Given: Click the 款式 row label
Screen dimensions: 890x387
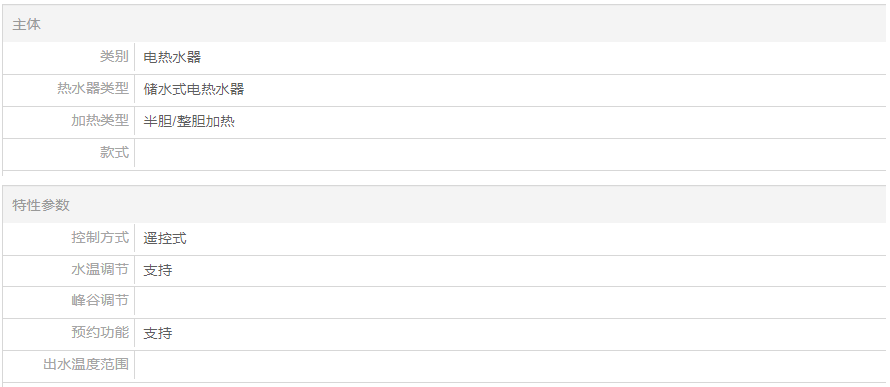Looking at the screenshot, I should click(x=114, y=153).
